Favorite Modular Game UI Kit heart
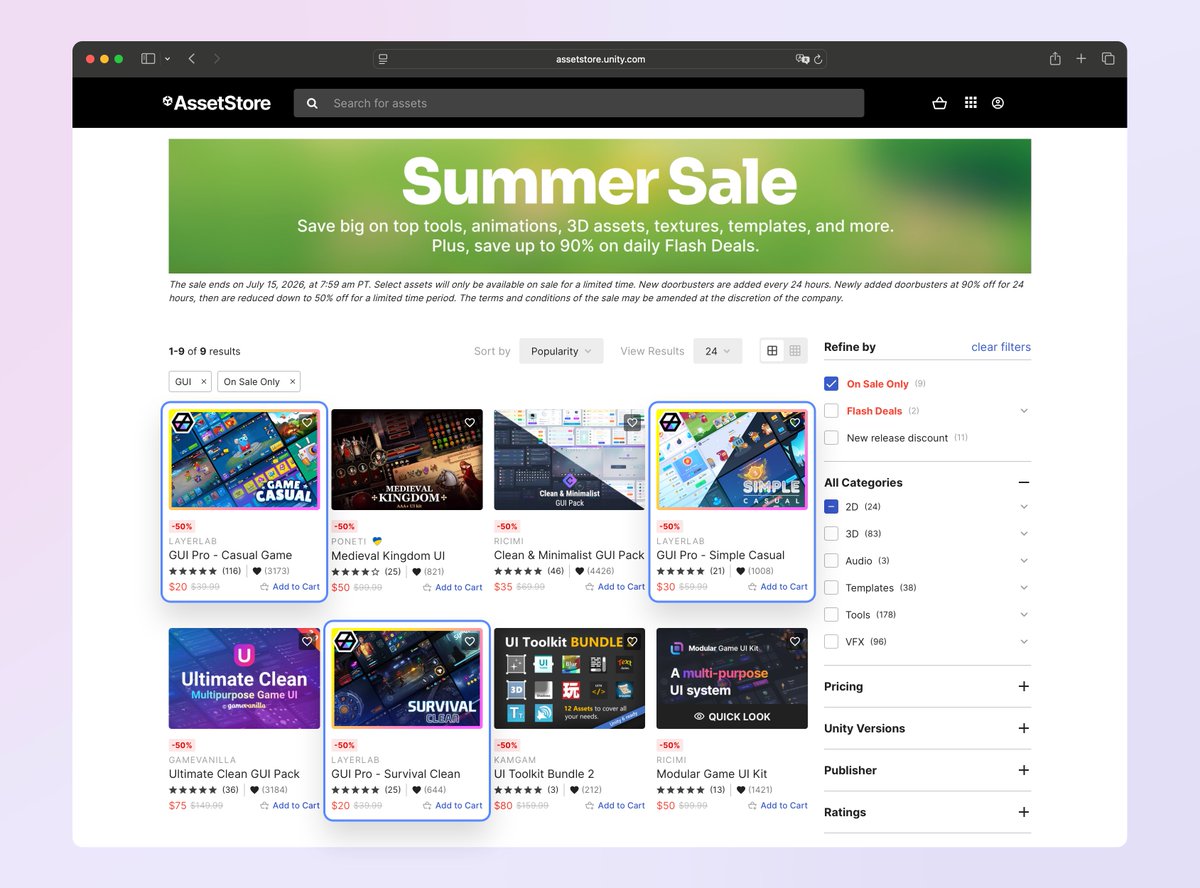Screen dimensions: 1200x888 point(795,641)
